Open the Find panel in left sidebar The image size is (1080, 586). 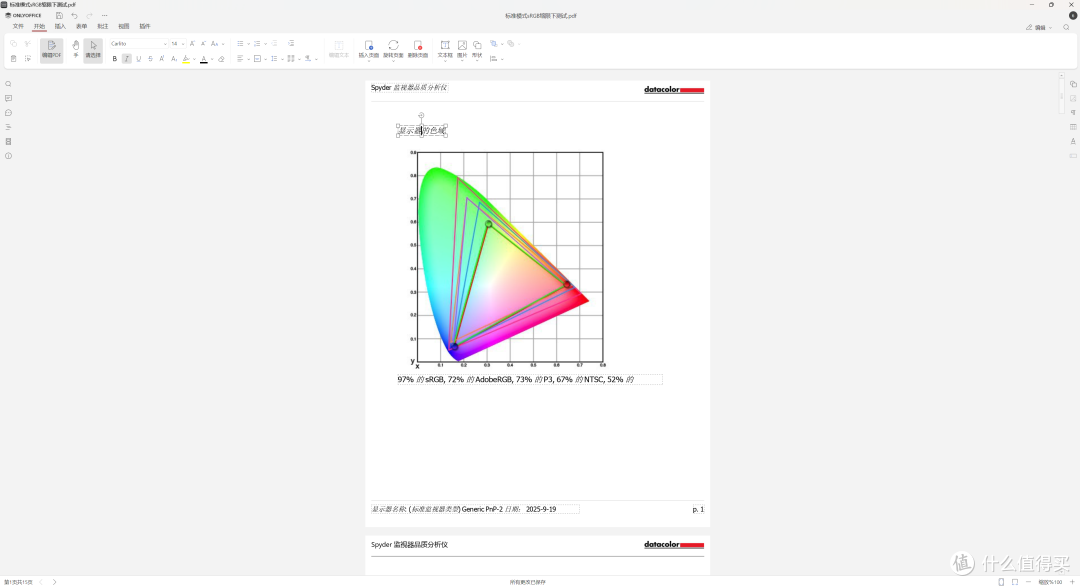coord(8,84)
